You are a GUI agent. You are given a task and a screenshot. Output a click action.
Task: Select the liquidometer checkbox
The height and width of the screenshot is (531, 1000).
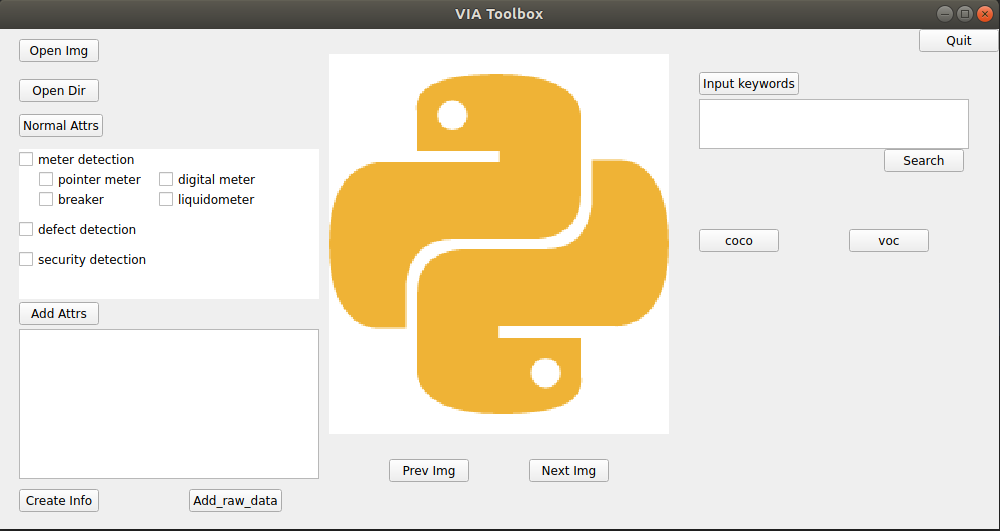point(167,200)
